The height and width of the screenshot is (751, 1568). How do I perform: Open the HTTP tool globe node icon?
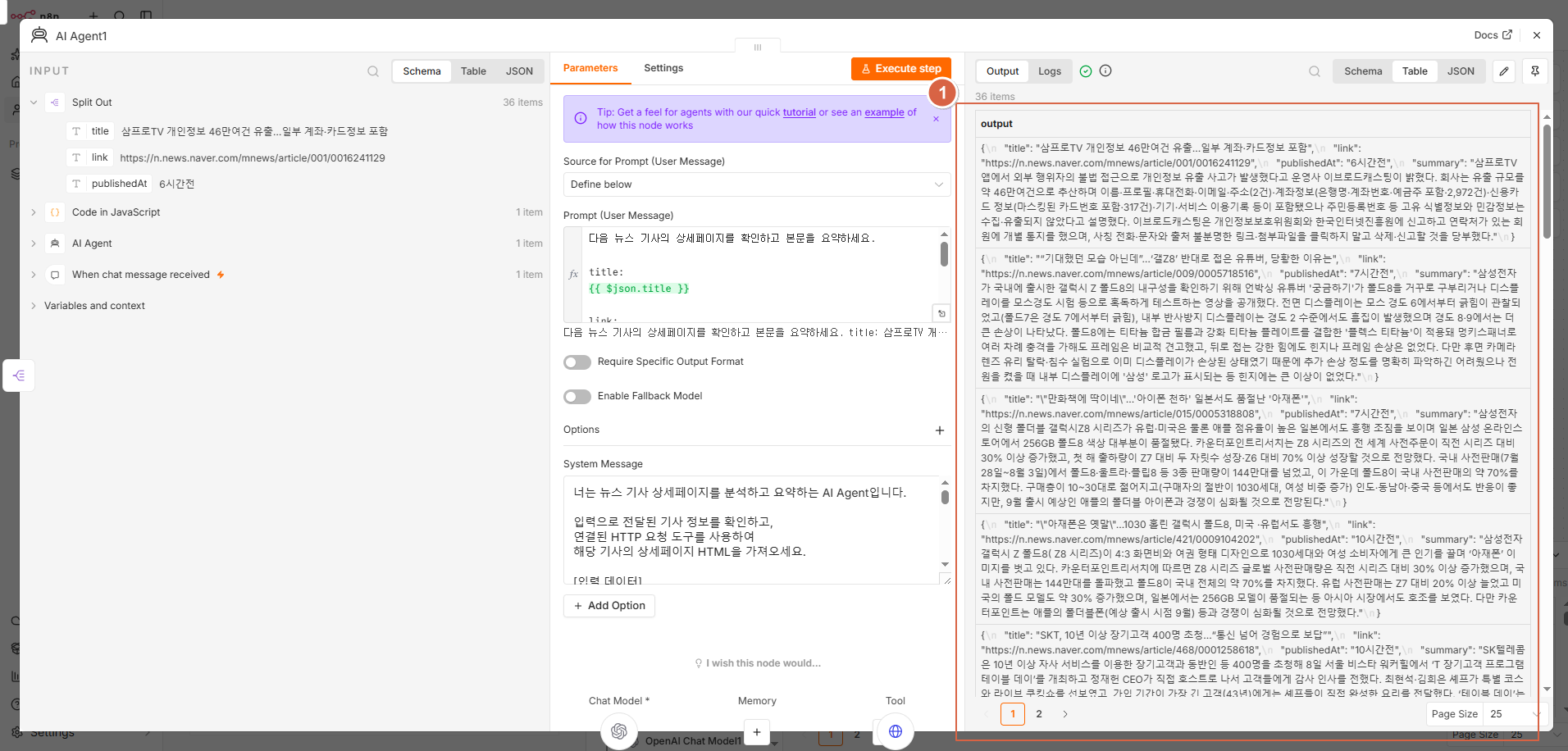point(896,731)
